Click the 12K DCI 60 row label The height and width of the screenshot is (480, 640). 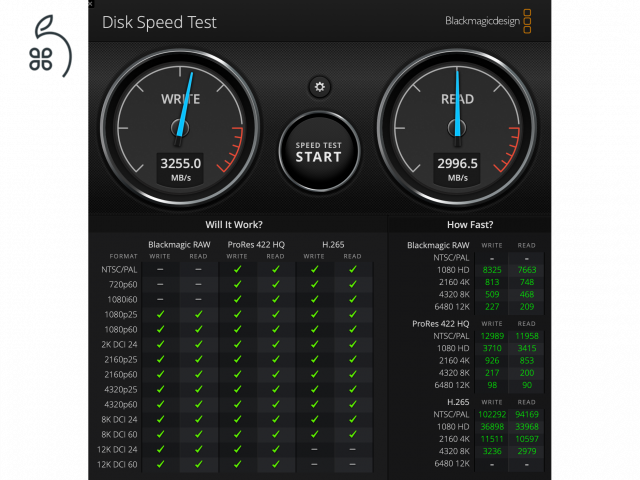coord(117,464)
